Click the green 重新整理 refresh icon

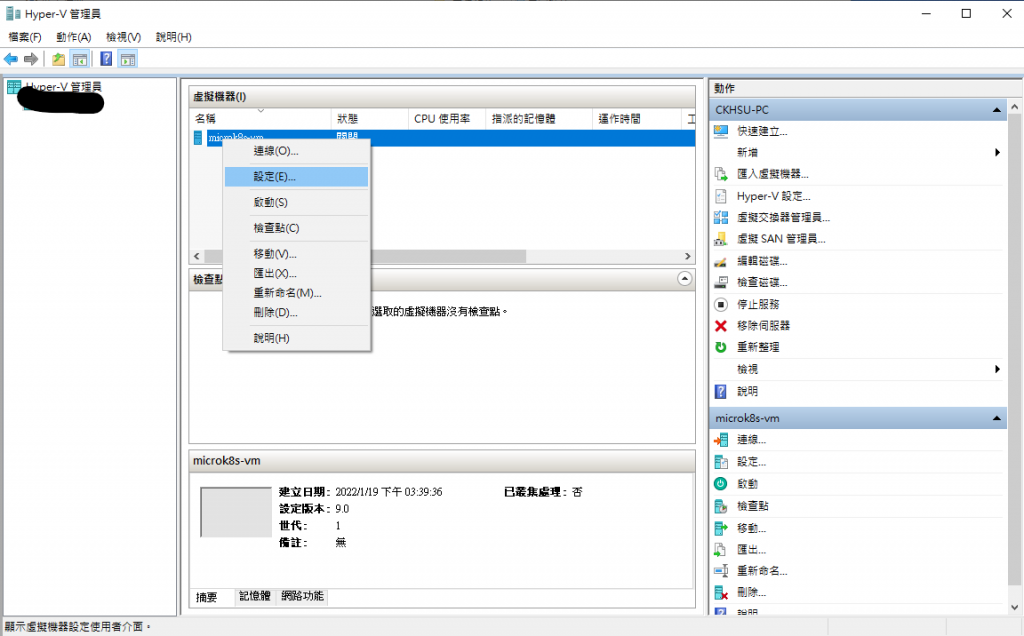(721, 347)
